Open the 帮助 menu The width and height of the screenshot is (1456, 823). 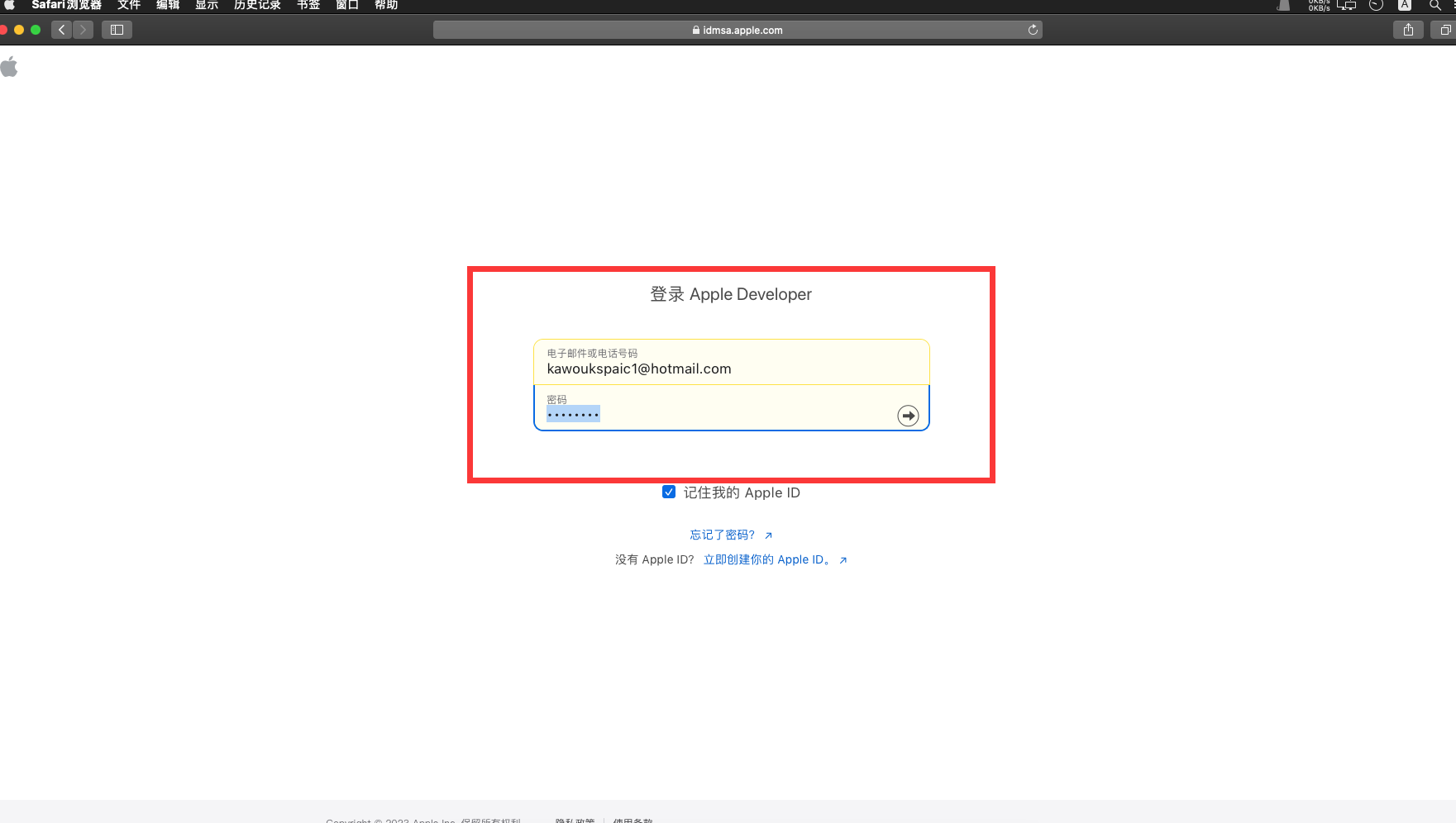tap(386, 5)
